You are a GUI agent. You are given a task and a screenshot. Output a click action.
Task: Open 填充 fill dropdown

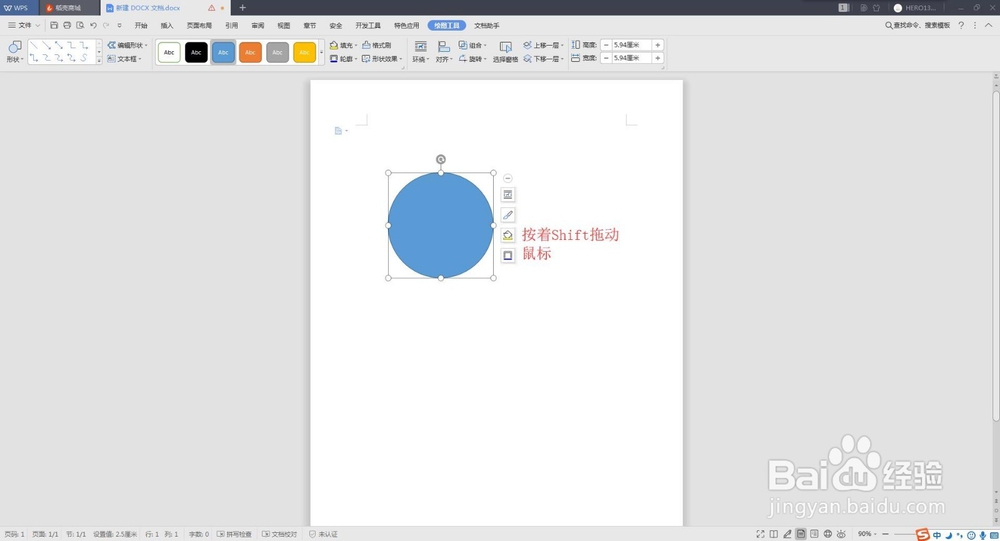pyautogui.click(x=343, y=45)
